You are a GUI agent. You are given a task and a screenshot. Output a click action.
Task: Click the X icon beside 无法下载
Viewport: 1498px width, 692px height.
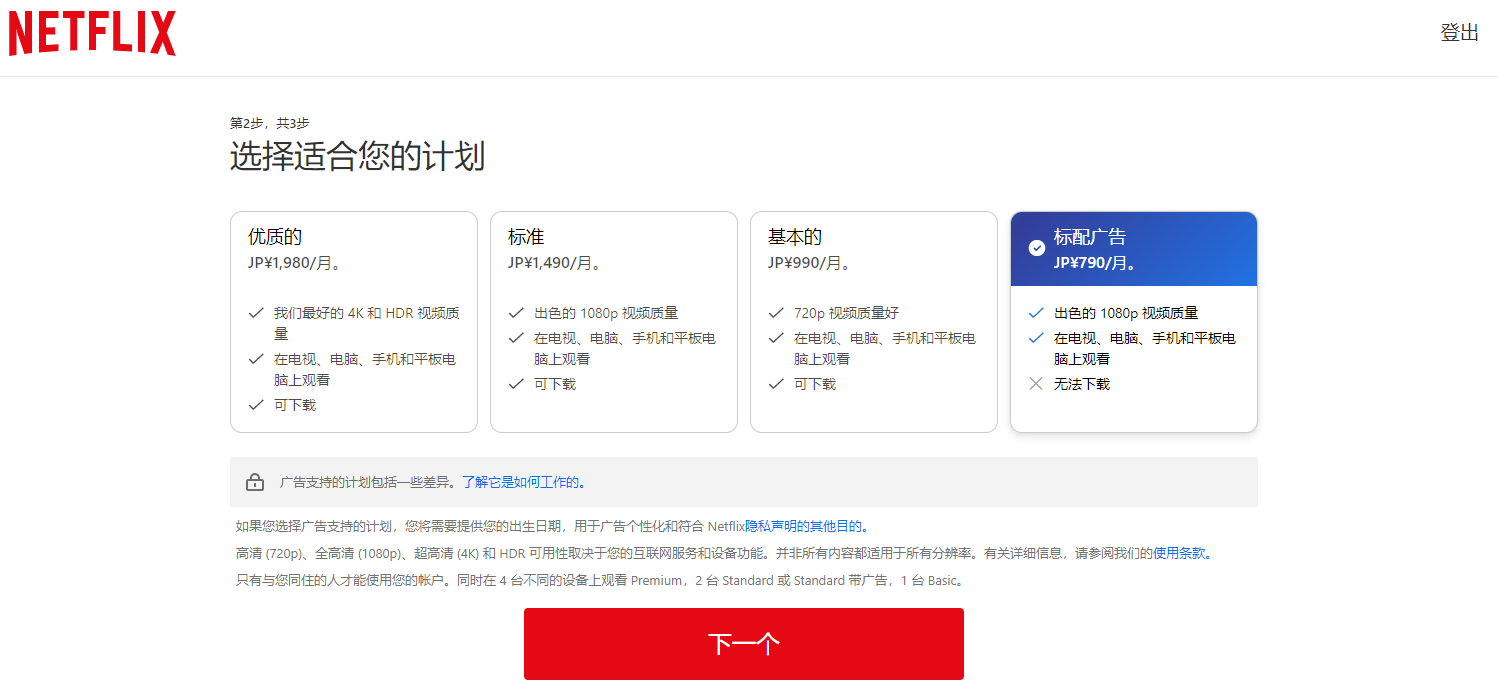point(1036,384)
